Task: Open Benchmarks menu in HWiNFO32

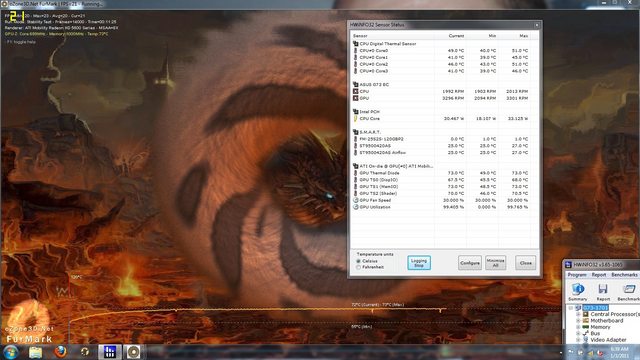Action: (x=624, y=275)
